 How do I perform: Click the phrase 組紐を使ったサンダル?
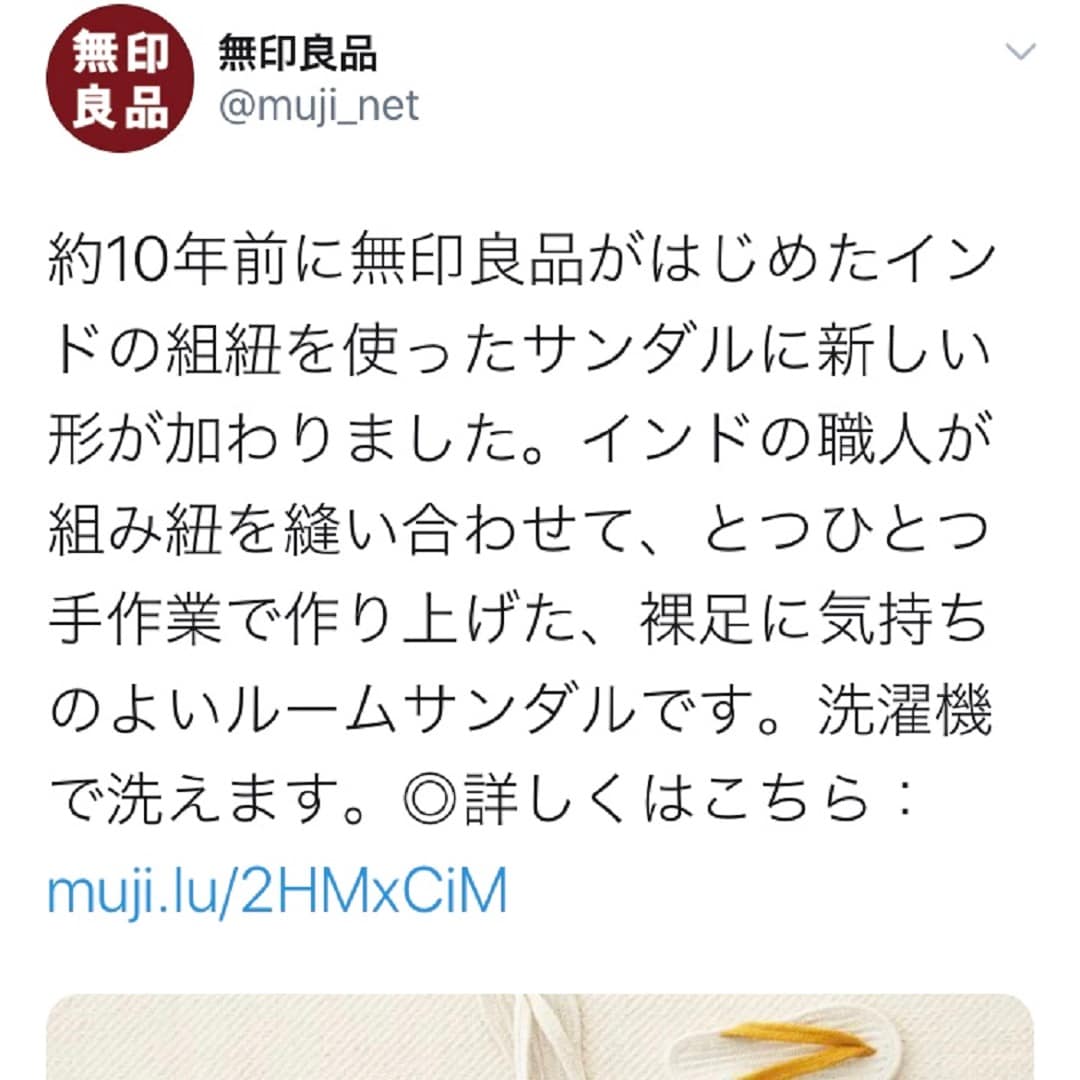tap(459, 351)
